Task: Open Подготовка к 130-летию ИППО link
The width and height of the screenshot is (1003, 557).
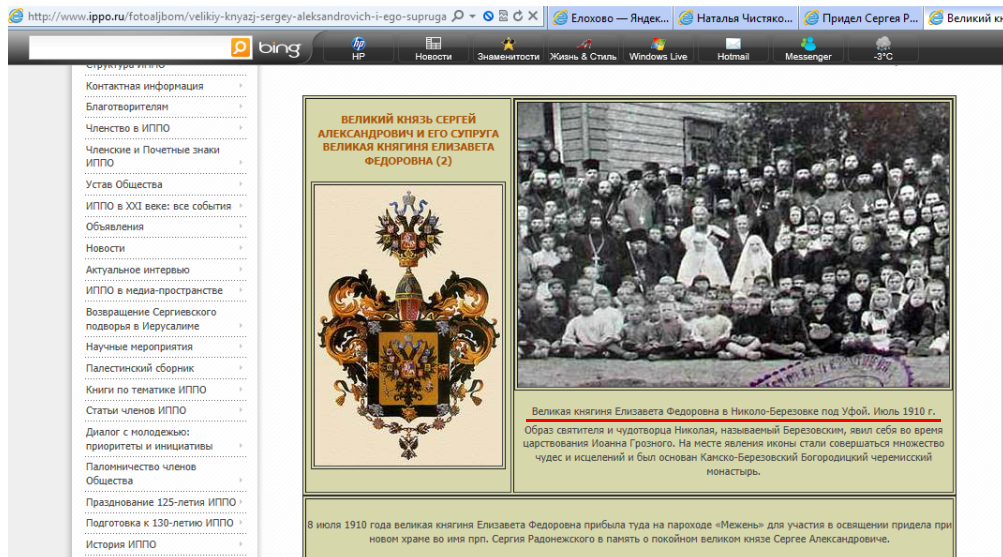Action: (159, 523)
